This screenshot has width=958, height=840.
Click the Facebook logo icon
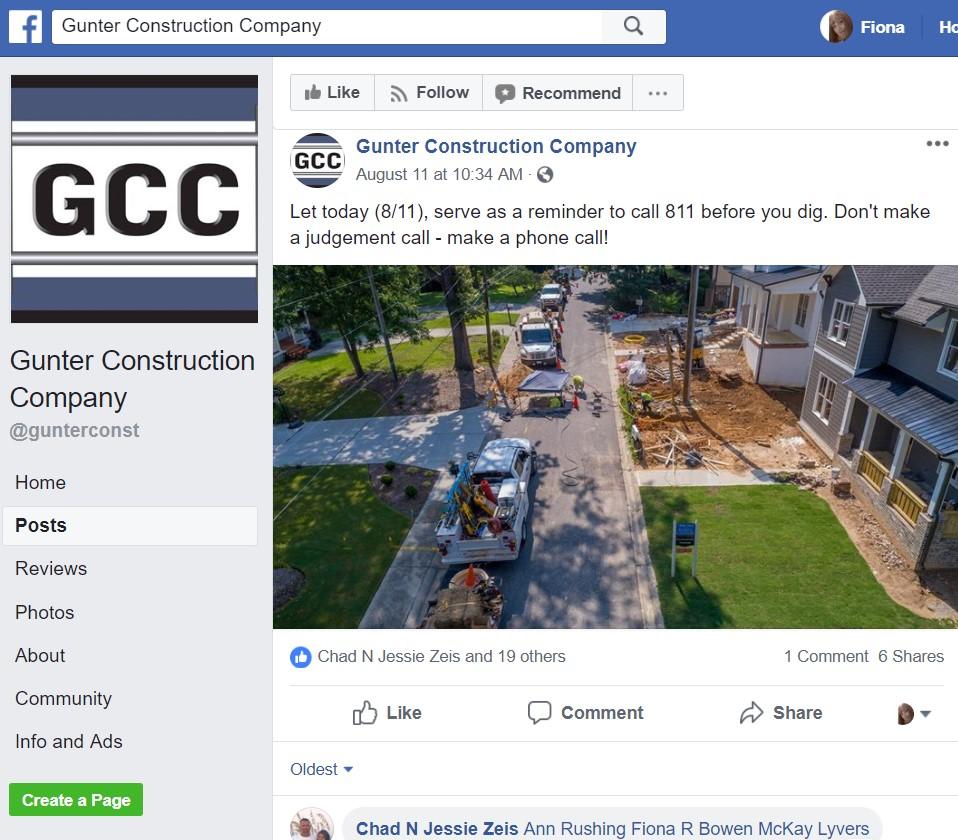26,27
